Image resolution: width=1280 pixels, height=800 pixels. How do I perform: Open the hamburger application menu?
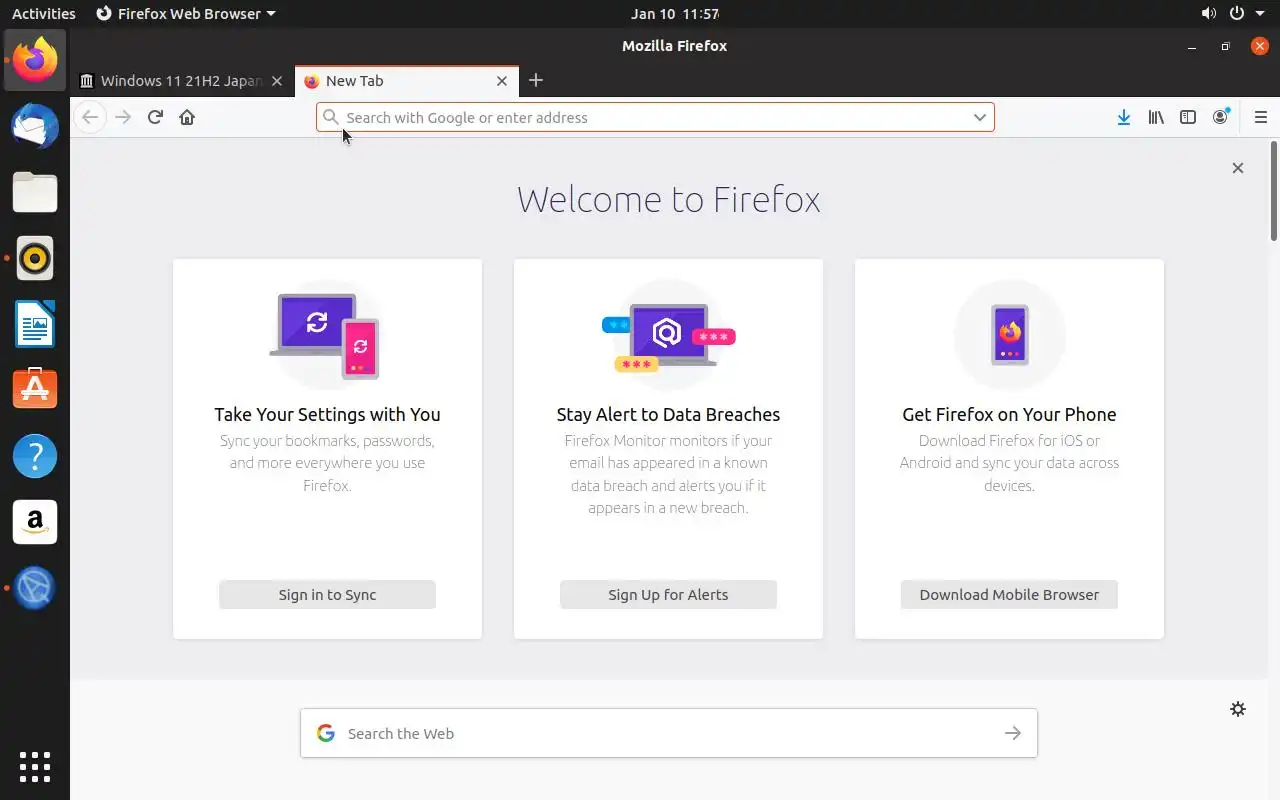coord(1260,117)
